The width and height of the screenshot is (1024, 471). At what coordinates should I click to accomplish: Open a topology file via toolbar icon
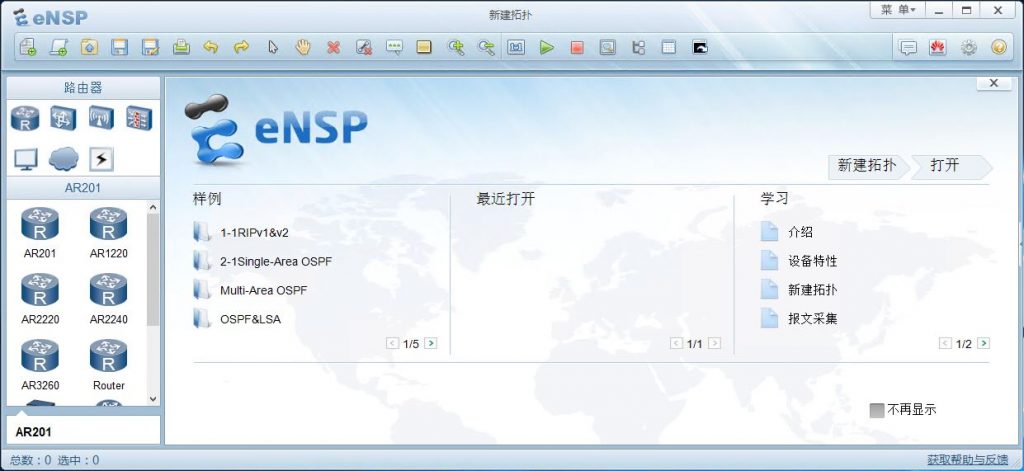point(89,47)
